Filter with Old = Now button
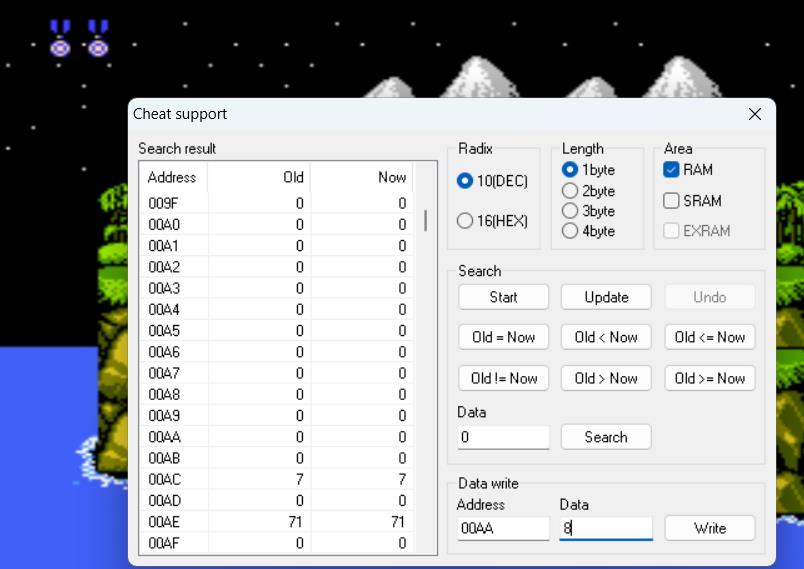The height and width of the screenshot is (569, 804). [x=504, y=337]
